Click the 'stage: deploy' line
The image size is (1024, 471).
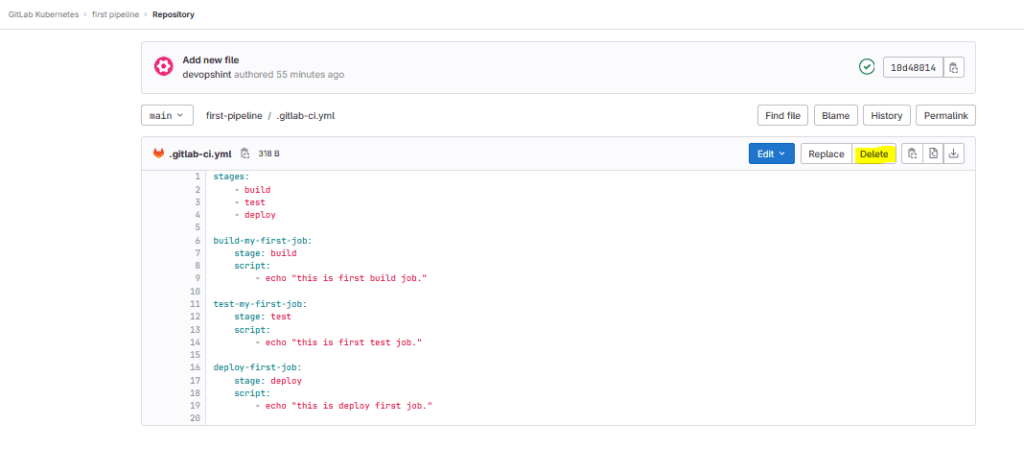pos(268,380)
